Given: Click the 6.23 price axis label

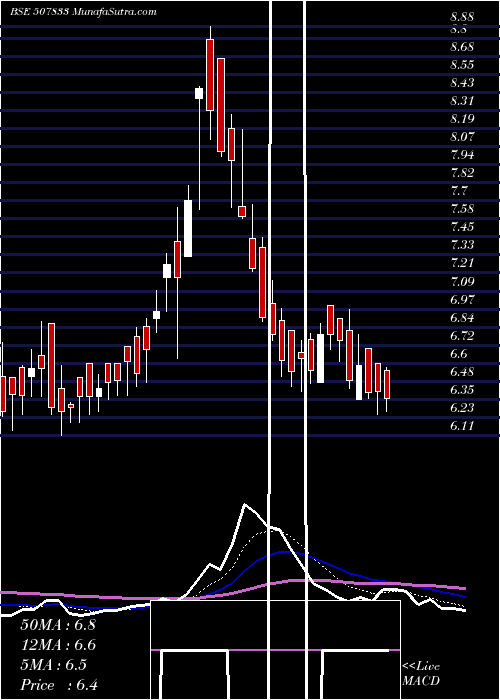Looking at the screenshot, I should (x=462, y=408).
